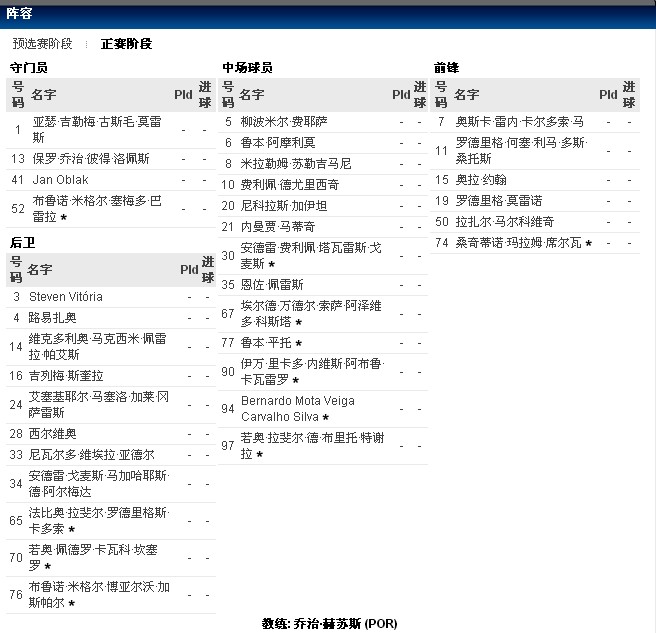
Task: Open goalkeeper Jan Oblak's profile
Action: click(62, 180)
